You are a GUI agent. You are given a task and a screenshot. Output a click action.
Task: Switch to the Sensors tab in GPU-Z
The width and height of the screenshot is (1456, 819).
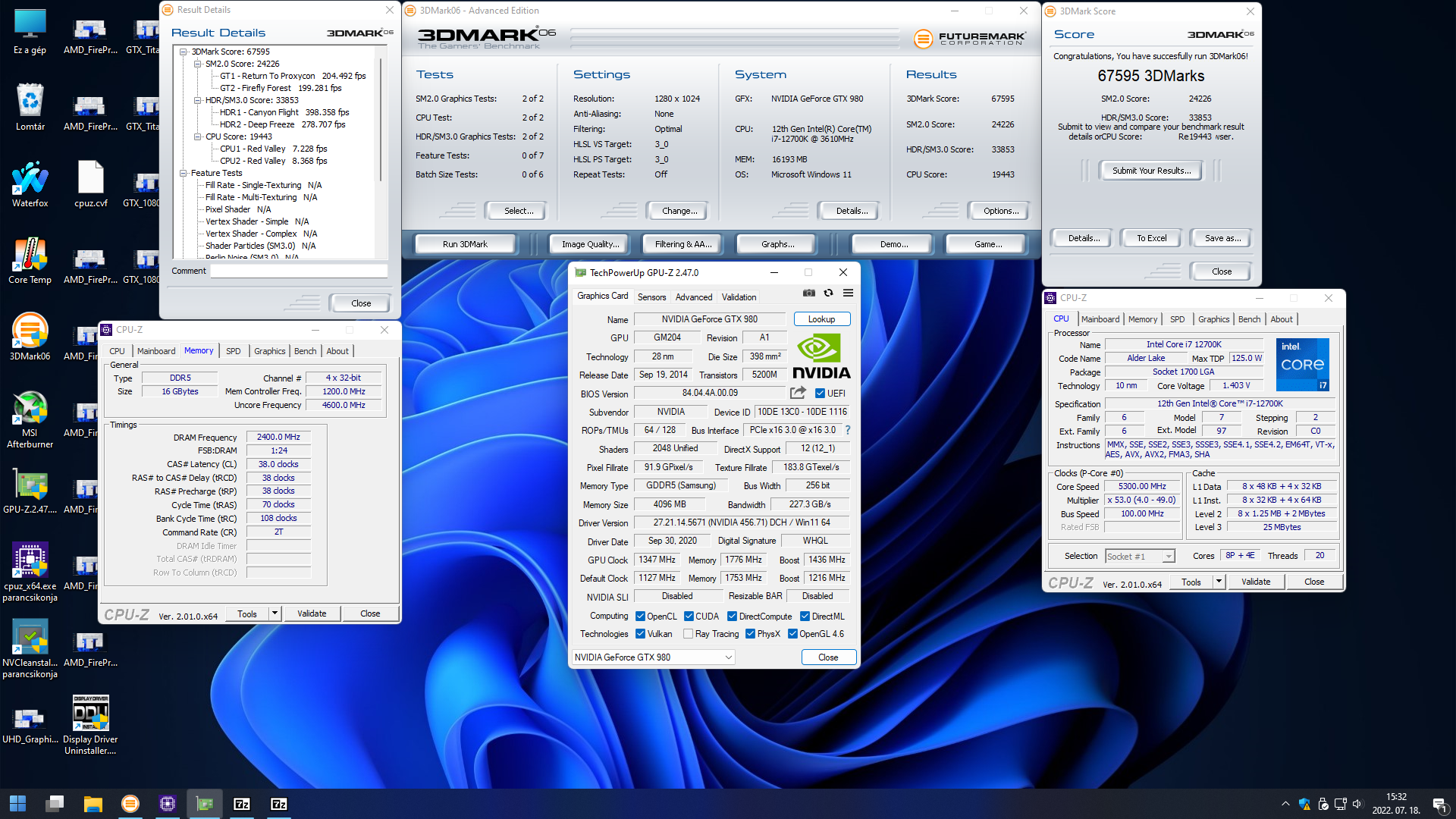pyautogui.click(x=651, y=297)
